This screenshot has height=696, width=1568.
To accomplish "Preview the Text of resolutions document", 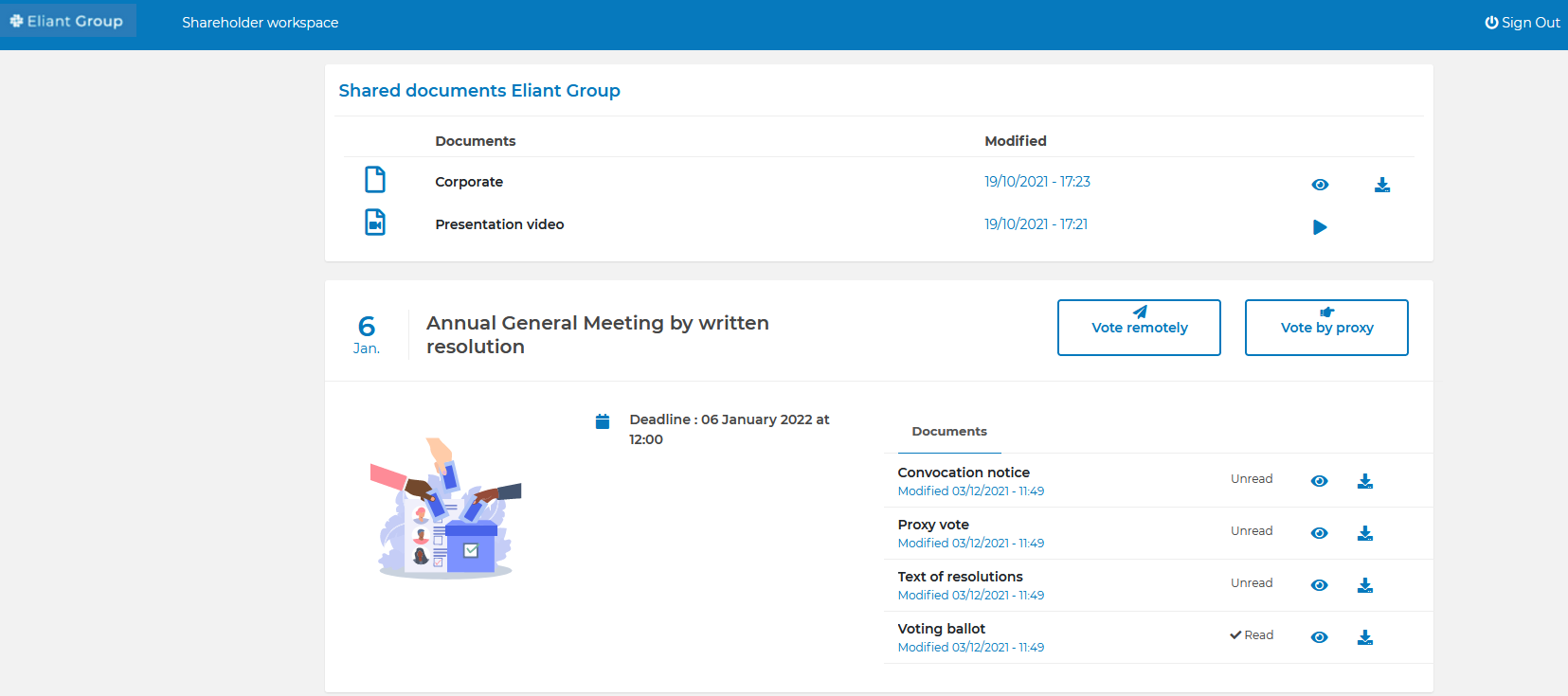I will (1319, 585).
